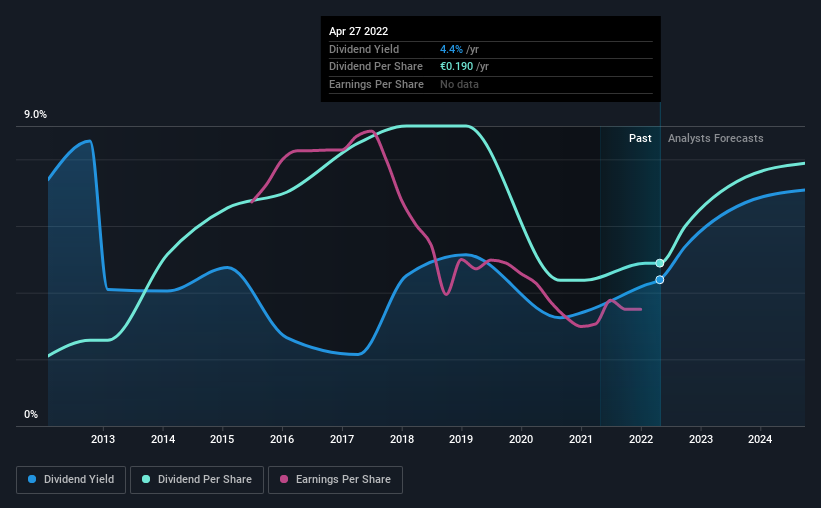Select the teal data point marker on chart
Screen dimensions: 821x508
(x=660, y=263)
